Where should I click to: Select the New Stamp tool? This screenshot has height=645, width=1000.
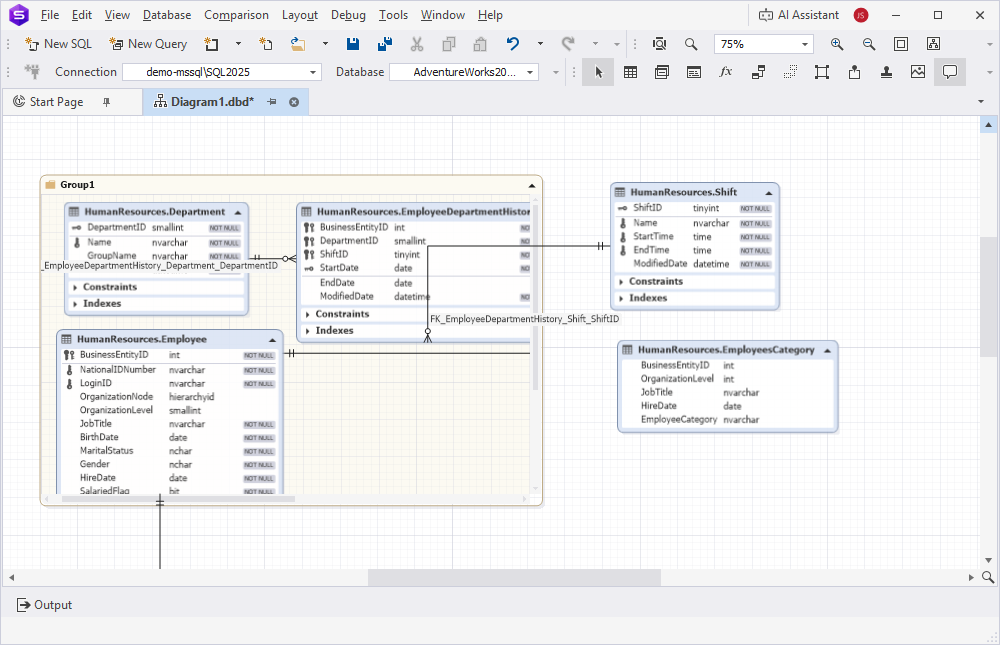(886, 72)
